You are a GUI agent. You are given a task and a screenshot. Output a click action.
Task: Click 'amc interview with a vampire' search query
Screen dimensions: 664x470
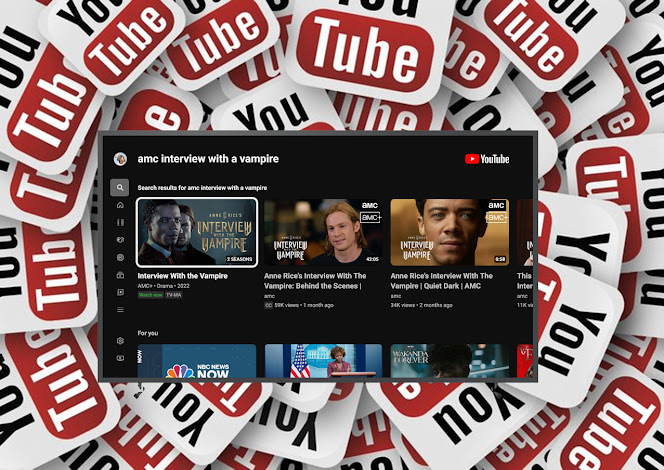click(208, 159)
